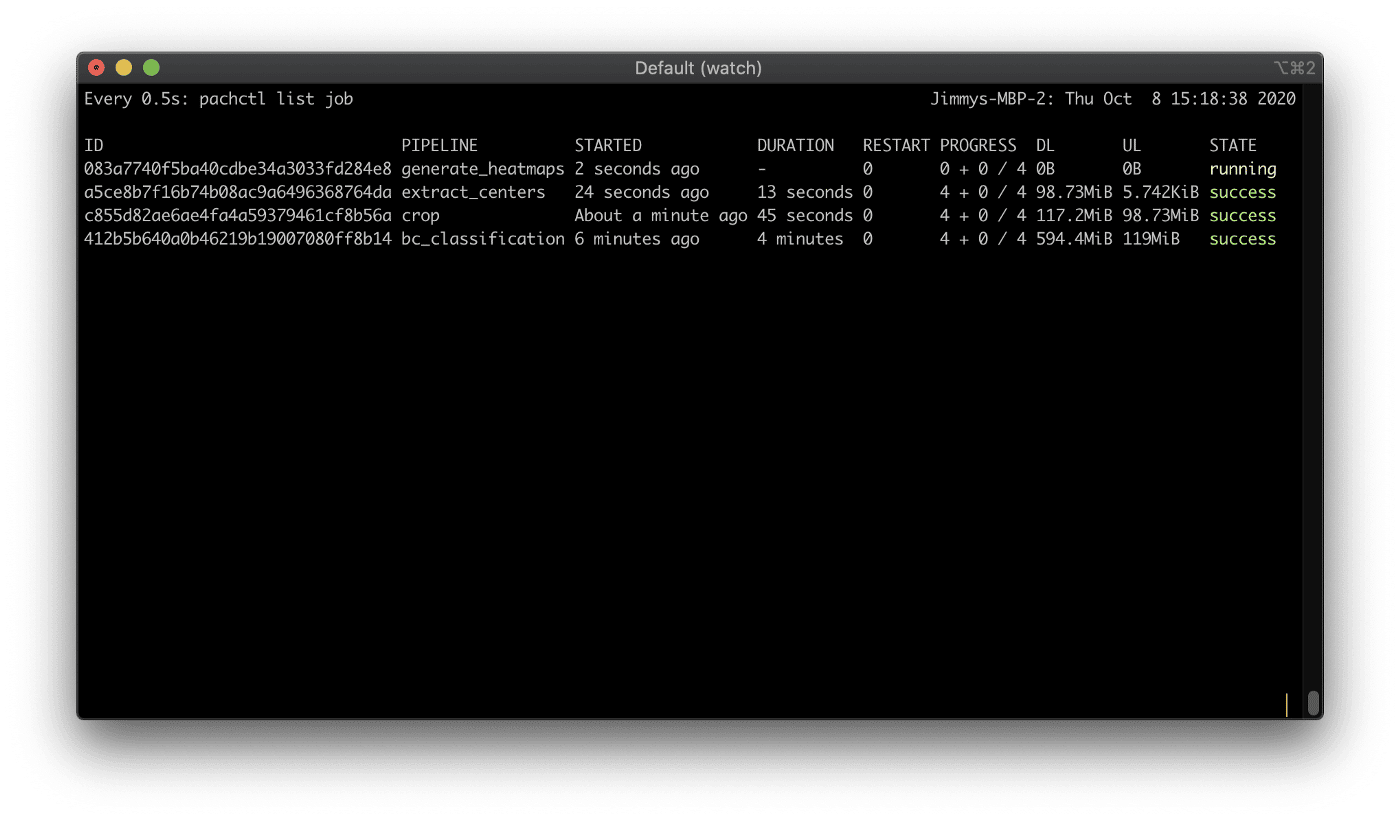Click the 98.73MiB upload of crop job

pyautogui.click(x=1161, y=215)
